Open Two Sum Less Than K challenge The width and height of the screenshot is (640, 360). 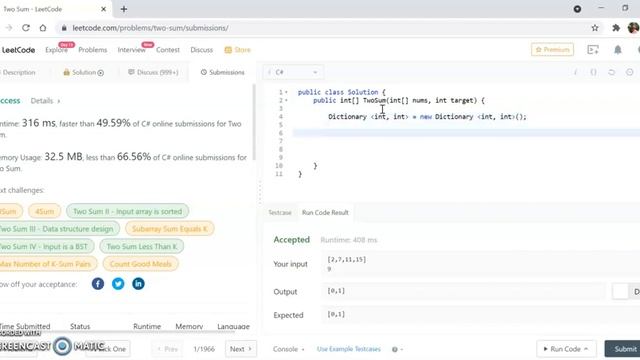tap(142, 247)
